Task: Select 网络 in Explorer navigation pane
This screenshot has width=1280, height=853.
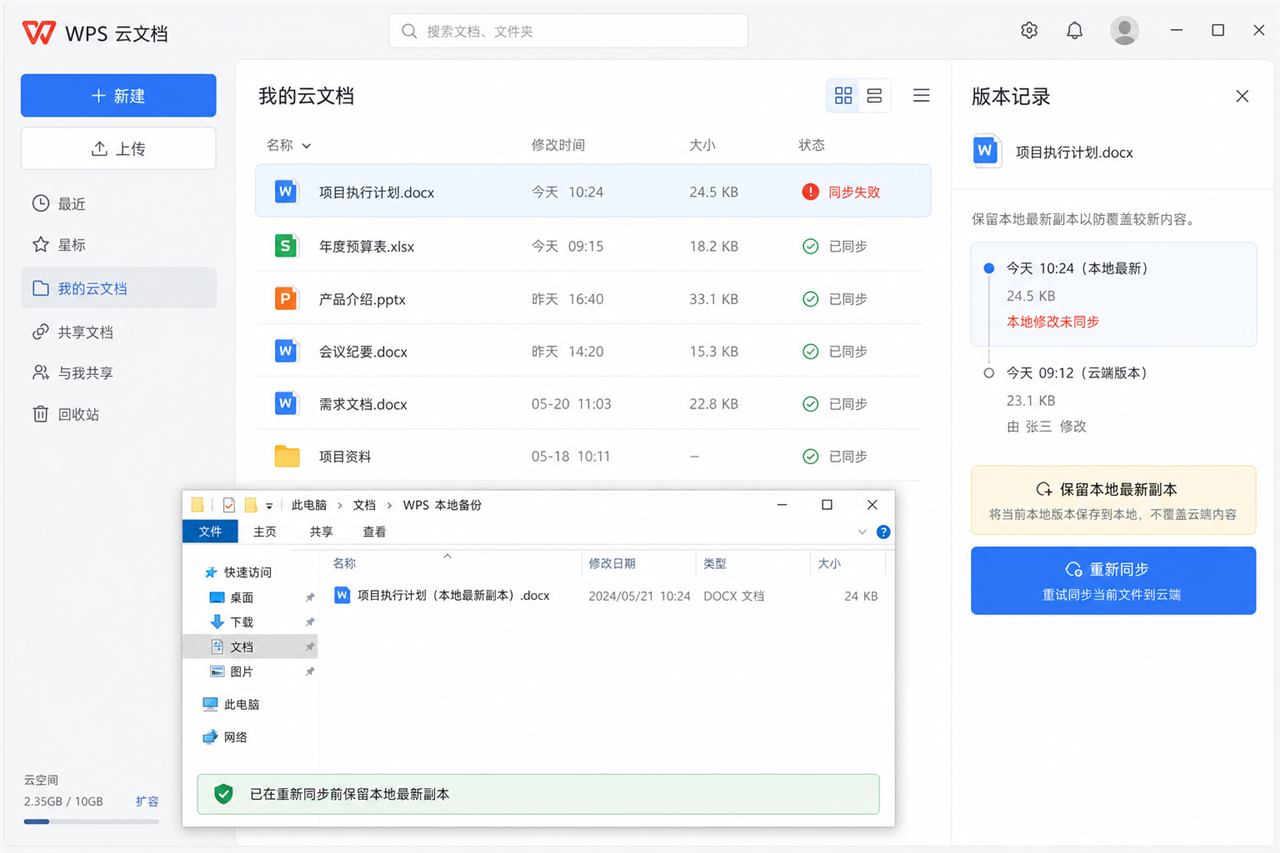Action: 227,737
